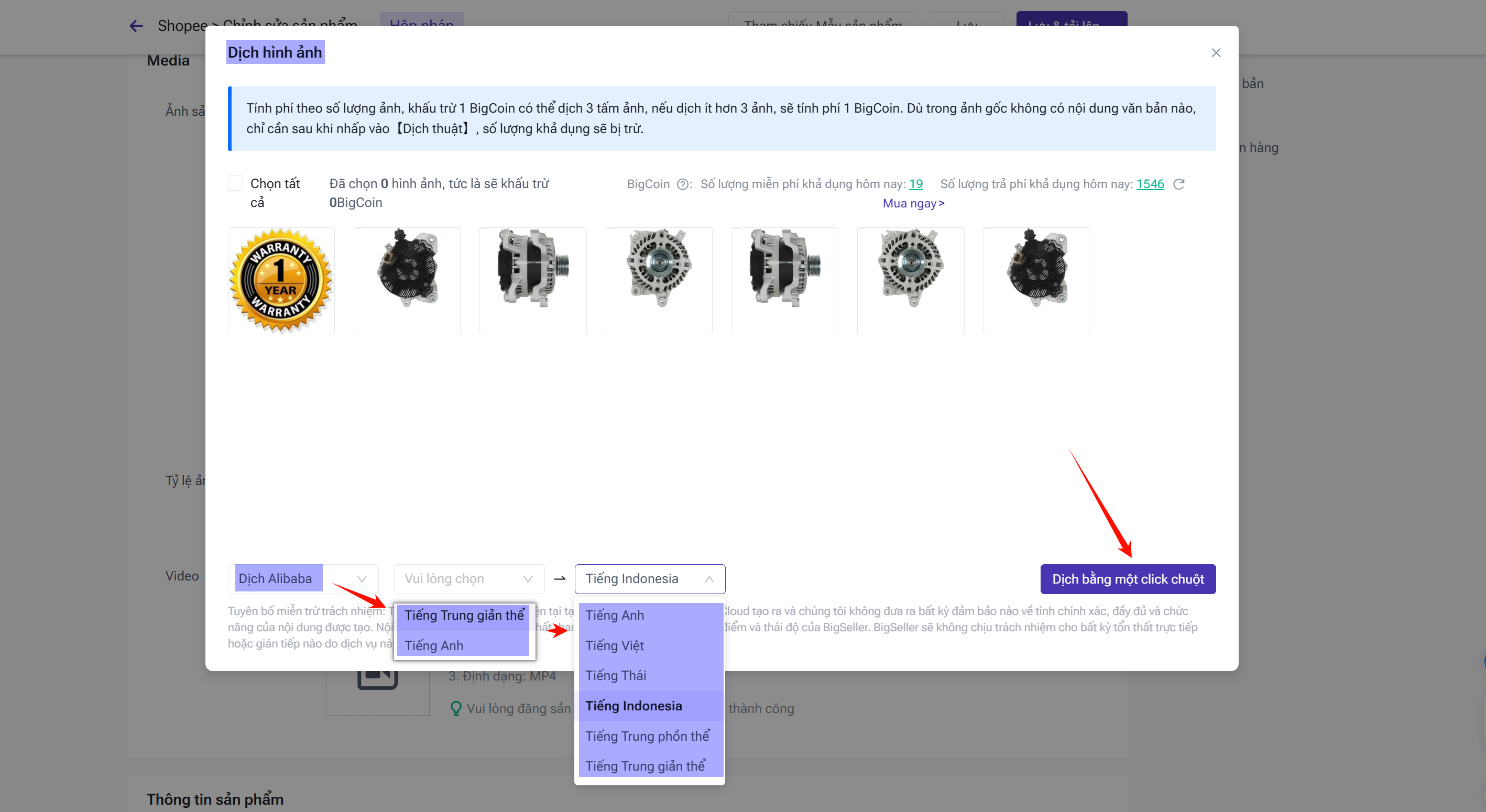This screenshot has height=812, width=1486.
Task: Open the Dịch Alibaba engine dropdown
Action: (303, 578)
